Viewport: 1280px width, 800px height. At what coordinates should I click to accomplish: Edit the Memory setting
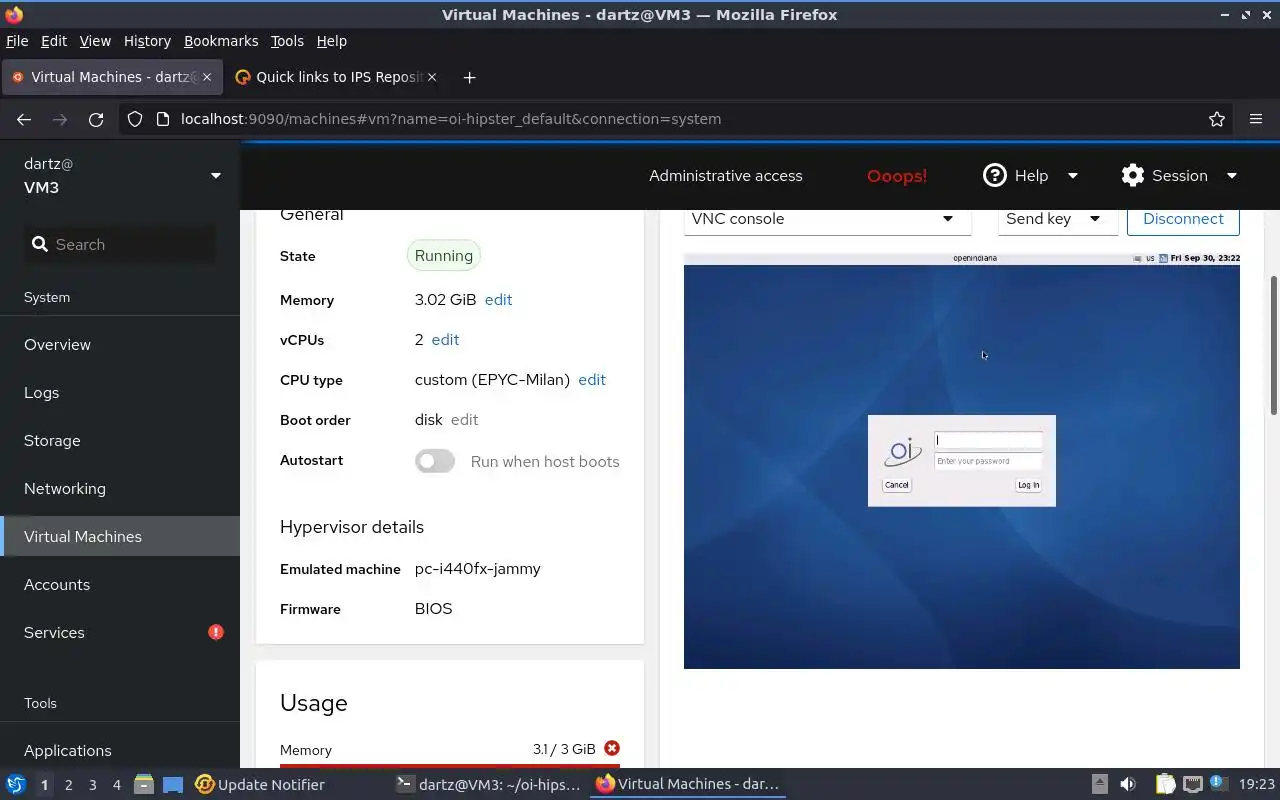(498, 300)
